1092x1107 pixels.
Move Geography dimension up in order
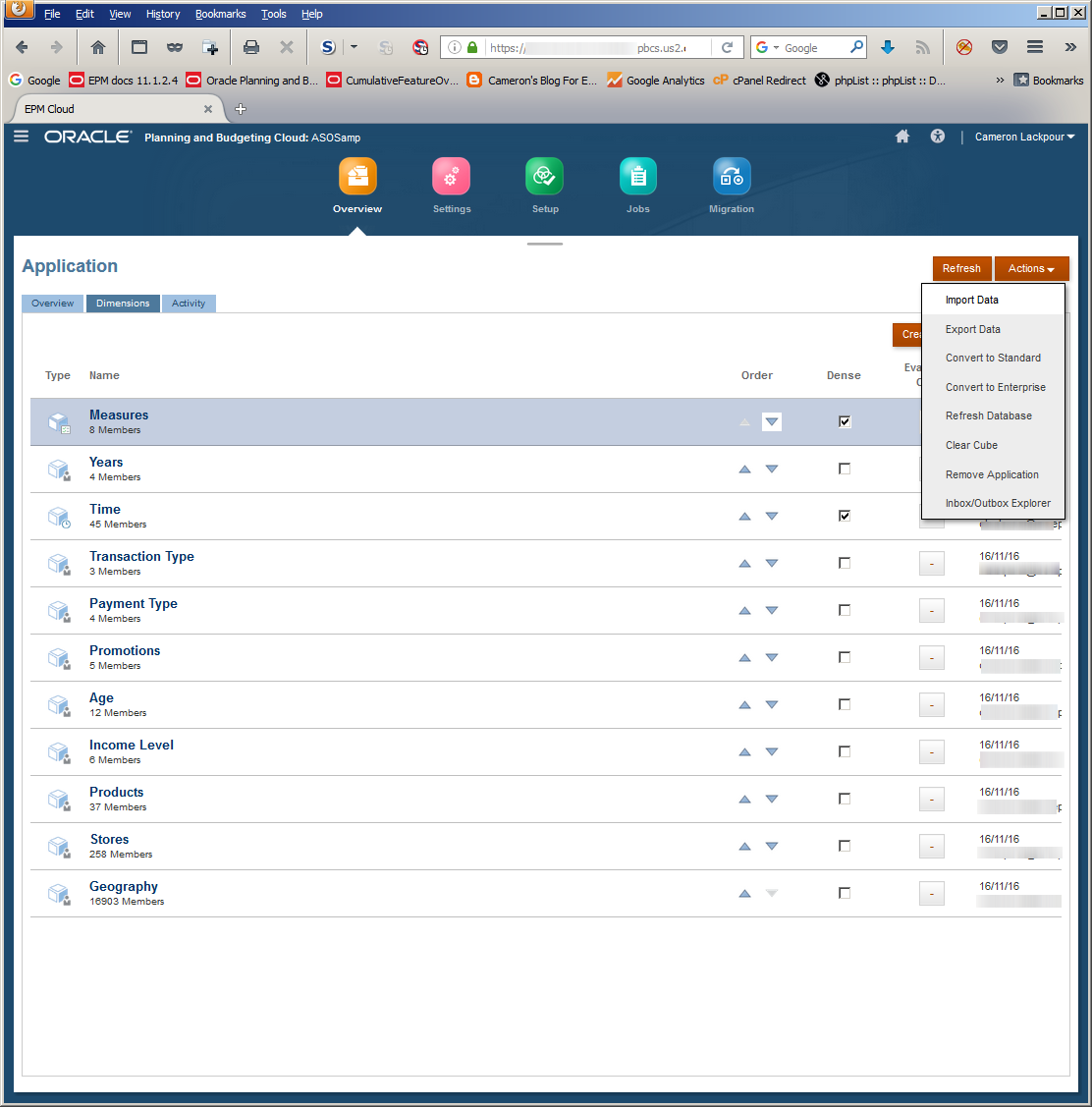[x=744, y=893]
